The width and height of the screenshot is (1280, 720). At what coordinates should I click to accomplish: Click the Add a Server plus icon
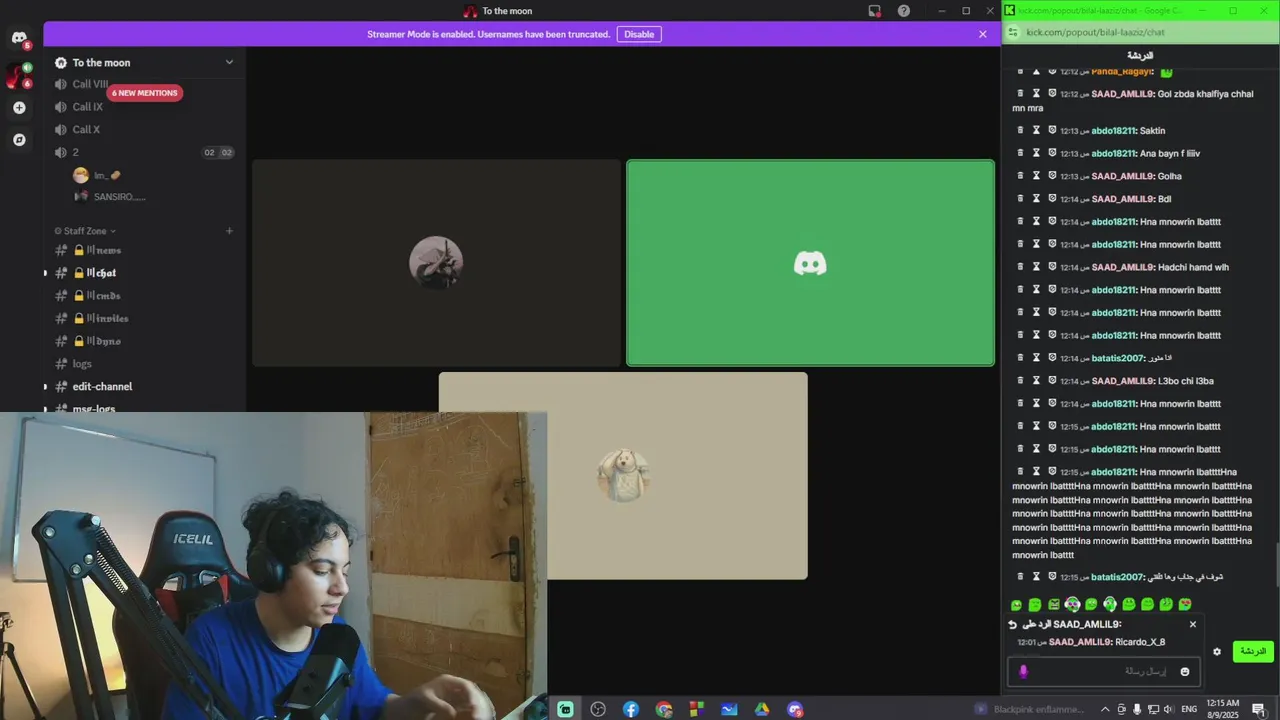click(19, 107)
